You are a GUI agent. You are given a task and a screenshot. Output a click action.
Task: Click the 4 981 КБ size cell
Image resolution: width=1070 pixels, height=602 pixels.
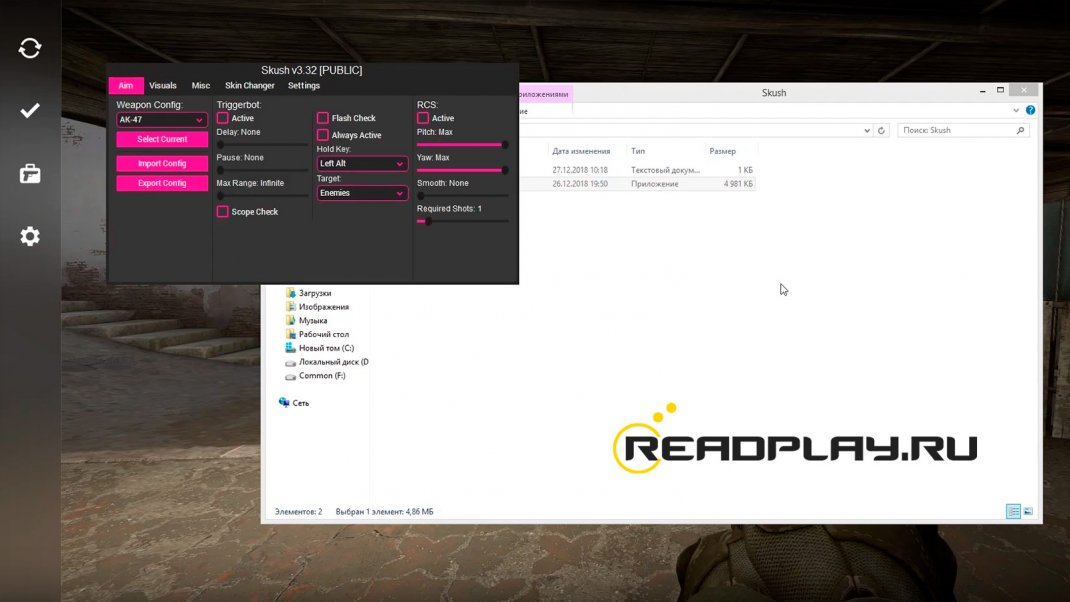coord(738,184)
